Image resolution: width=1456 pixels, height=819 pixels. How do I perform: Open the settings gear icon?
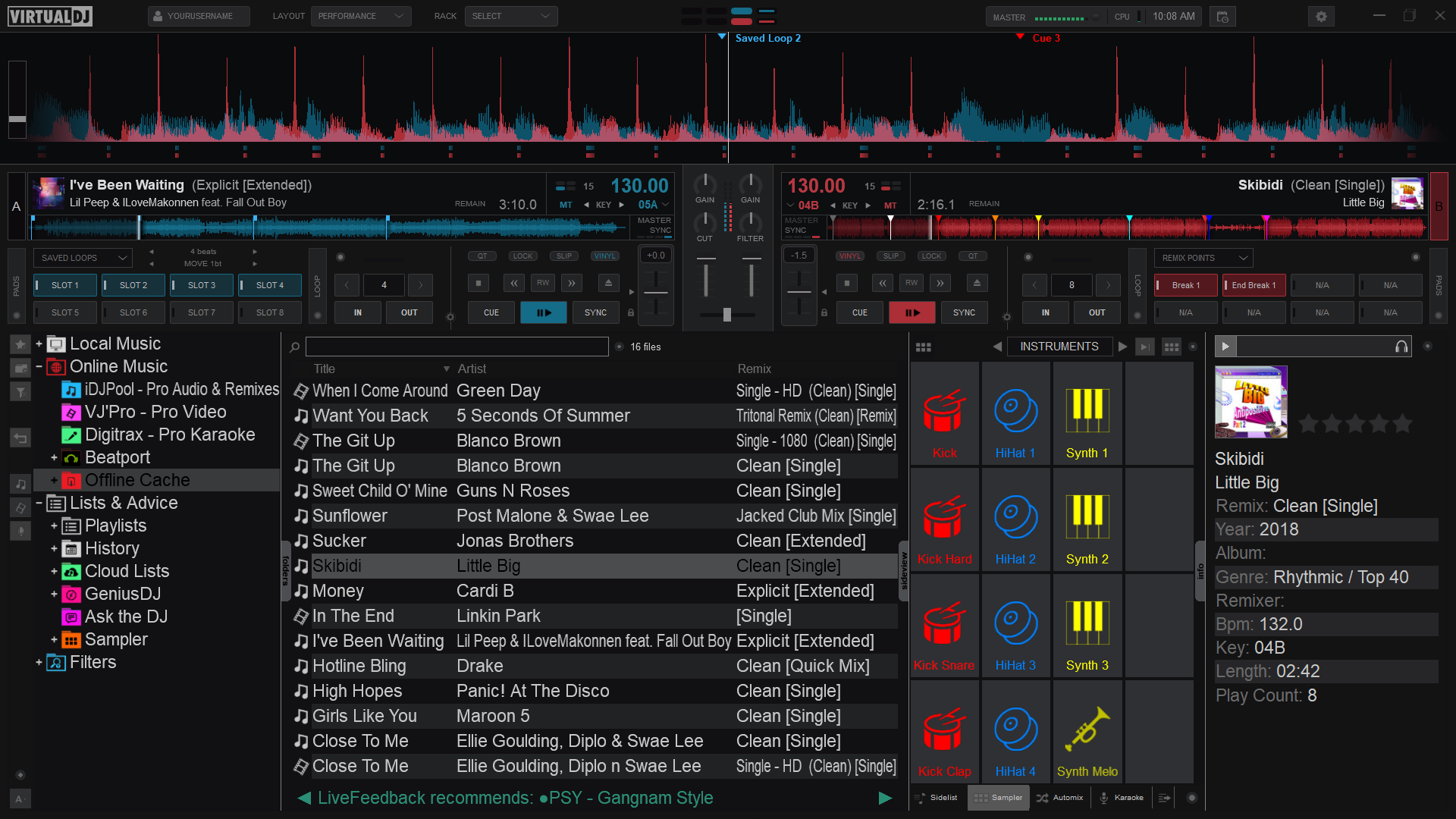click(1321, 17)
